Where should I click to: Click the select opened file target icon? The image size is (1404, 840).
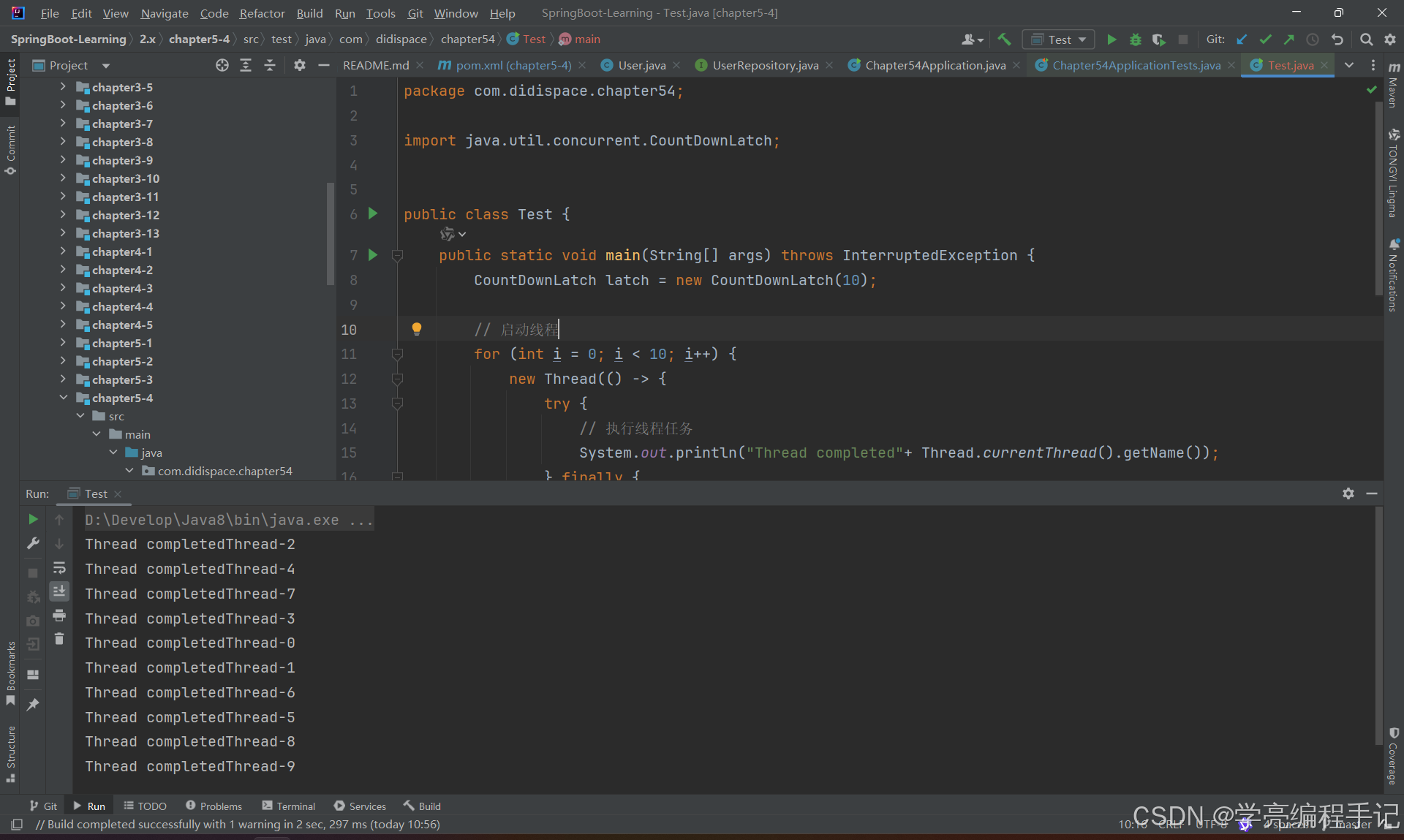[222, 65]
